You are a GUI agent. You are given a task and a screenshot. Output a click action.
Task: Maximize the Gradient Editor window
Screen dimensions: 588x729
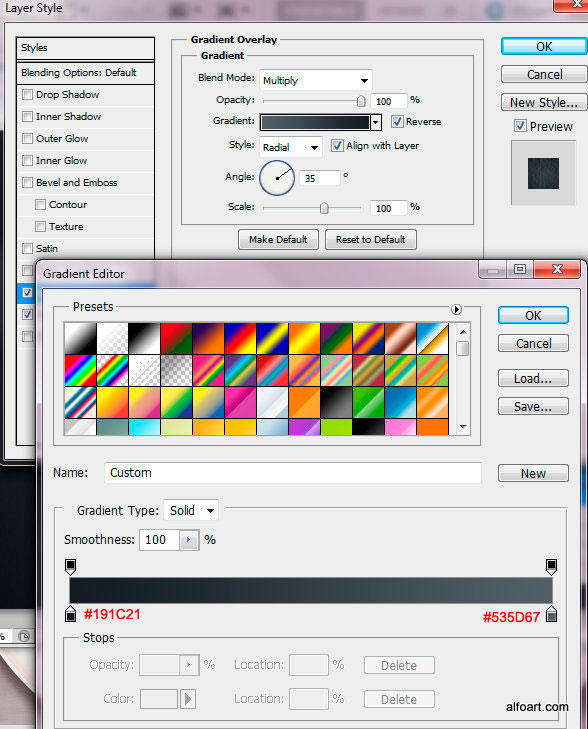pyautogui.click(x=520, y=269)
